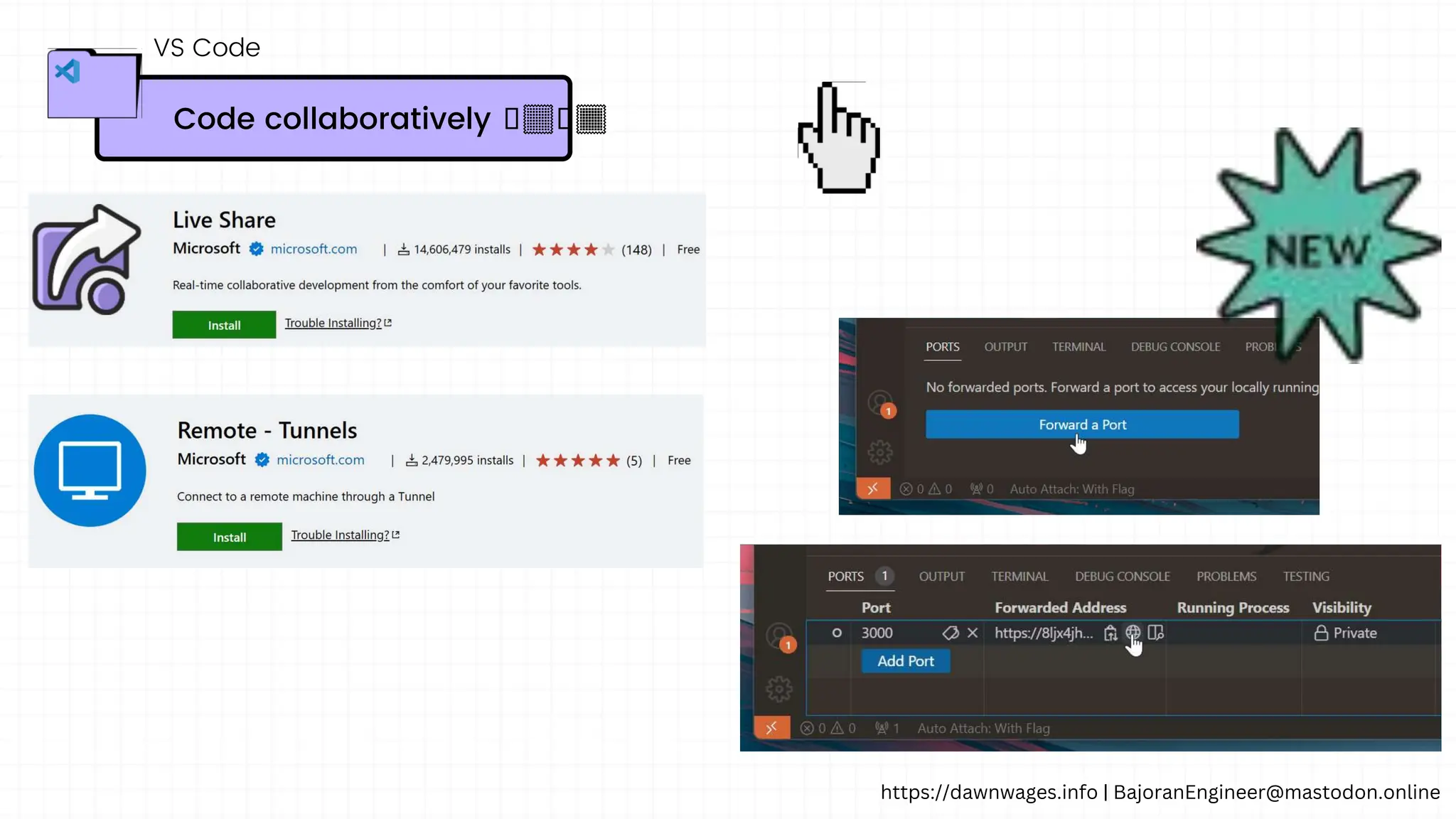Click the lock icon beside Private
The width and height of the screenshot is (1456, 819).
[1321, 633]
